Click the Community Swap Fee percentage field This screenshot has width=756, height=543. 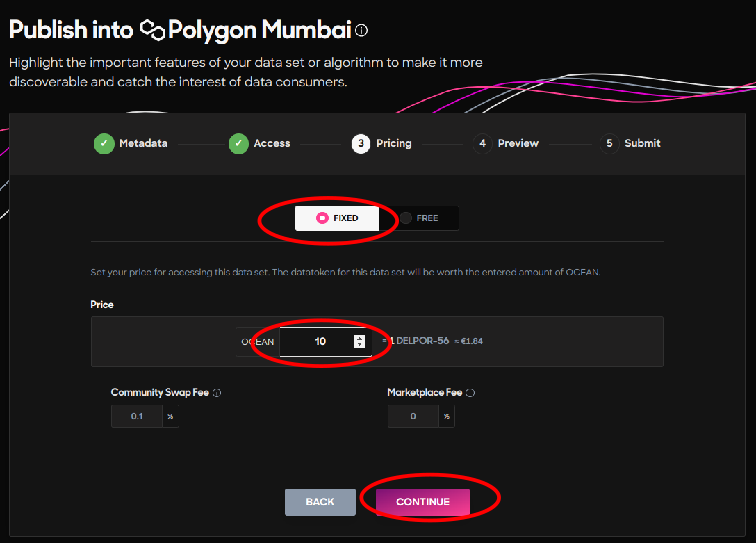coord(137,416)
